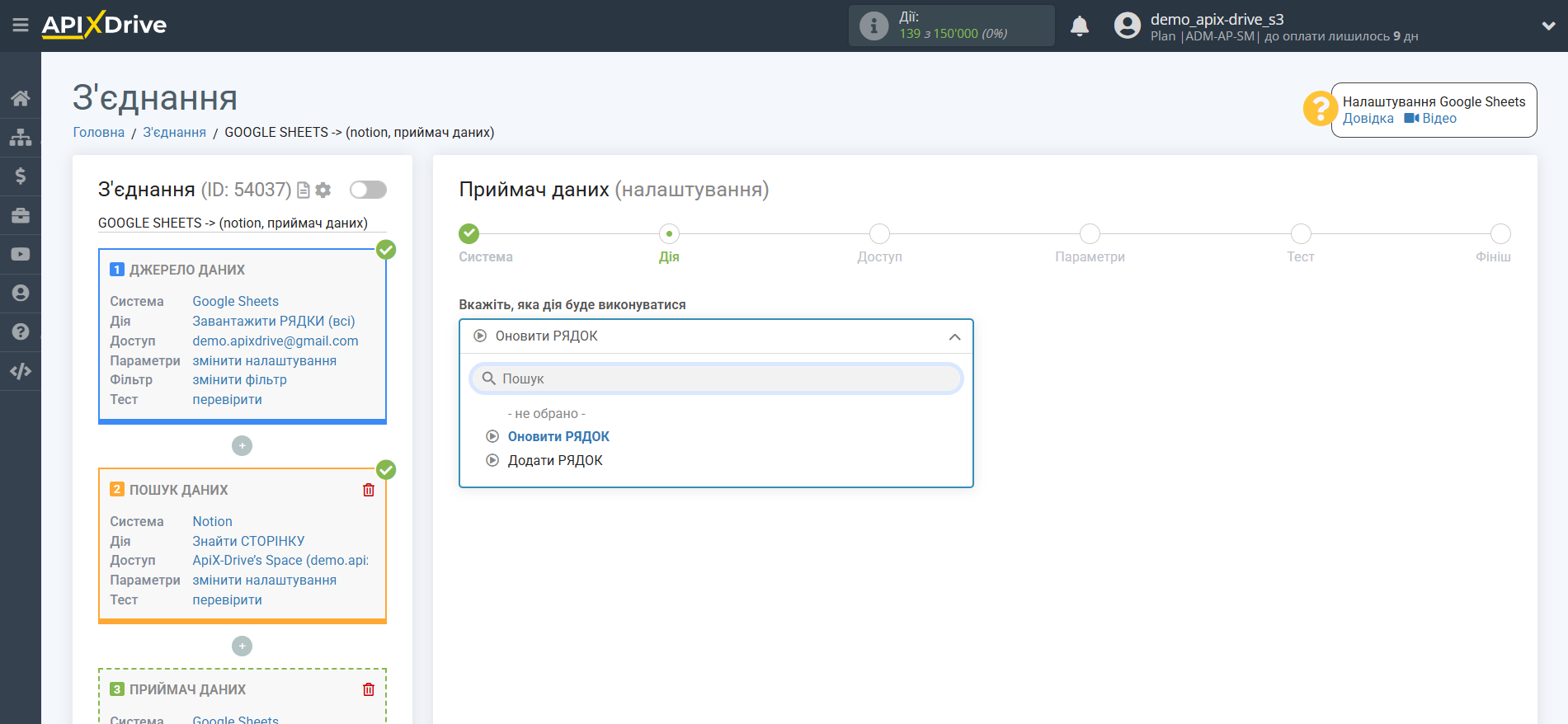
Task: Select the '- не обрано -' option
Action: pyautogui.click(x=546, y=414)
